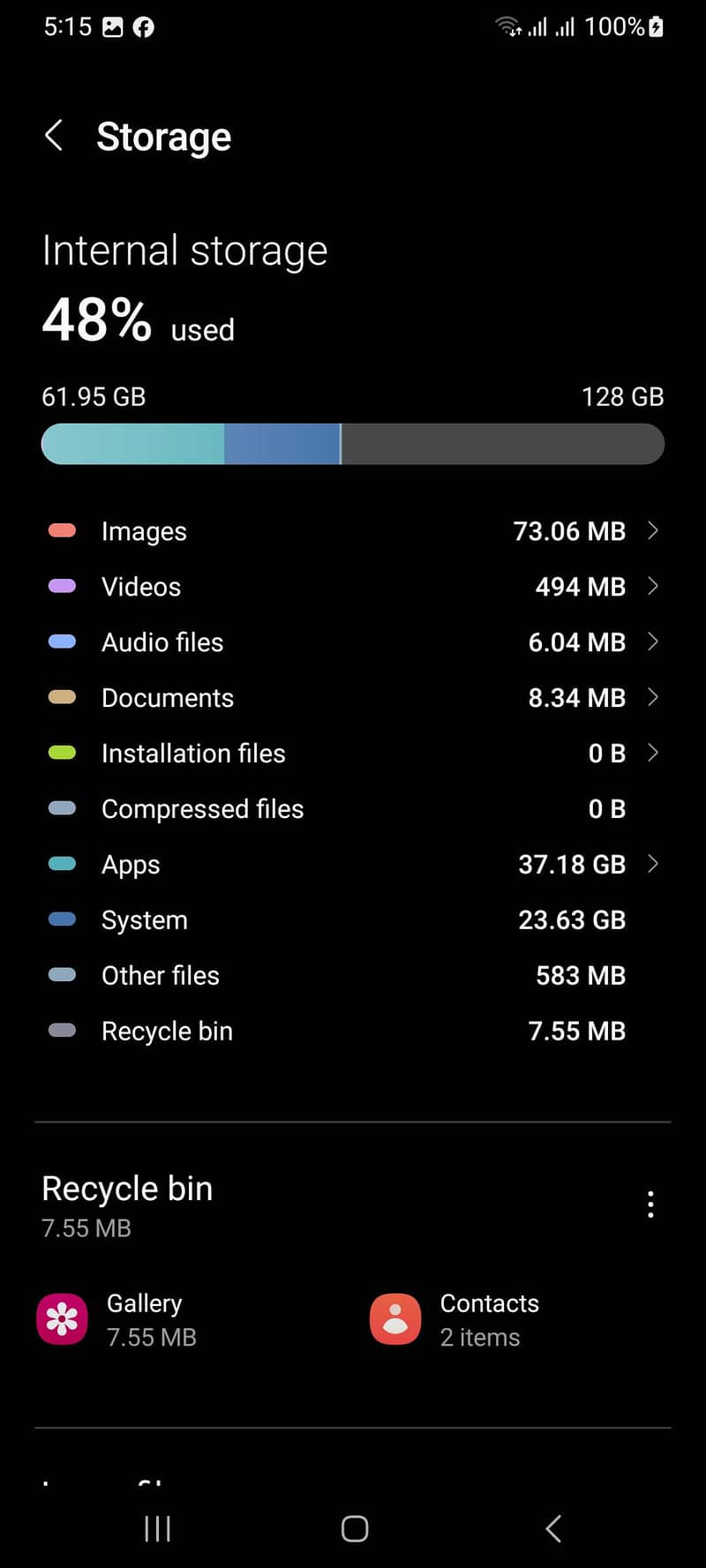Open the Gallery recycle bin icon
The image size is (706, 1568).
62,1319
